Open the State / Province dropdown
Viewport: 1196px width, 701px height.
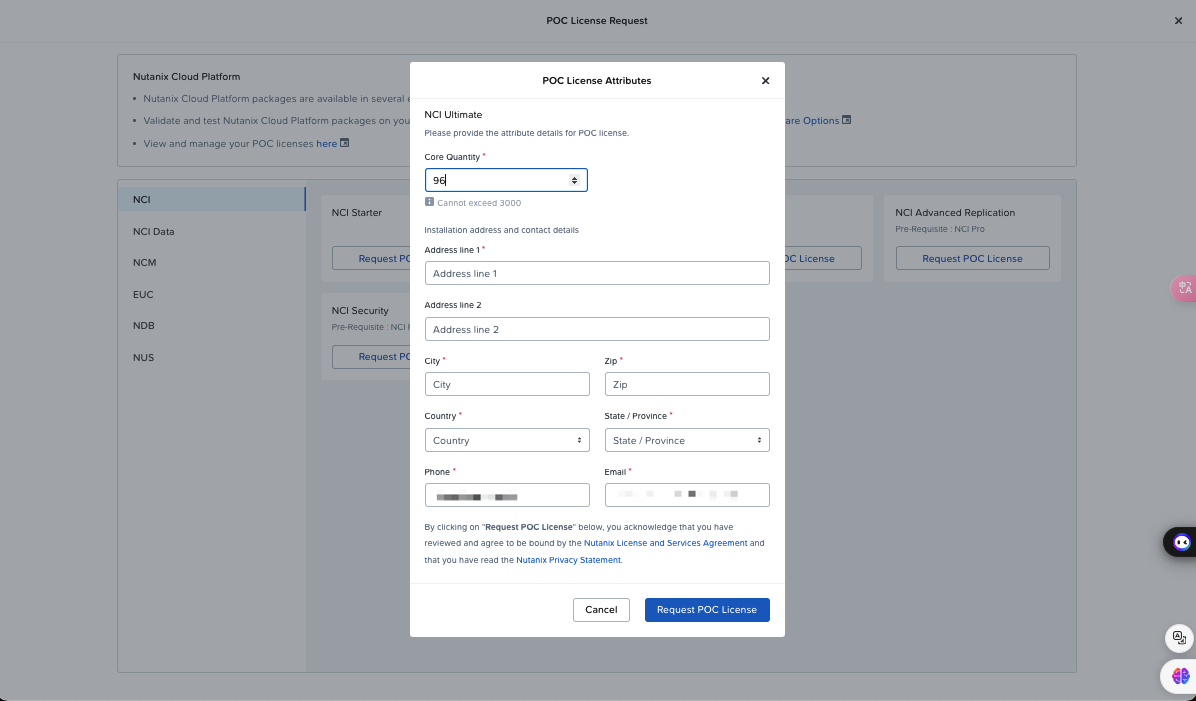click(x=687, y=440)
